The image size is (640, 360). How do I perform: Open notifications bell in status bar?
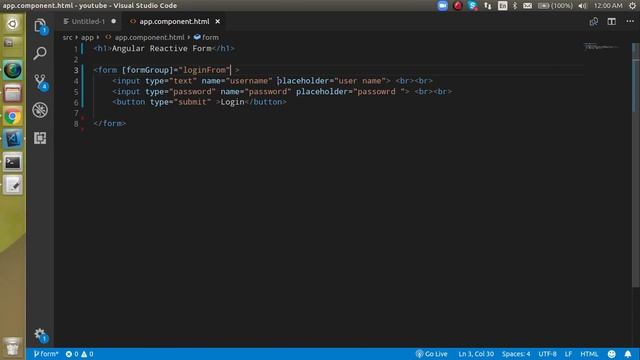(x=628, y=354)
